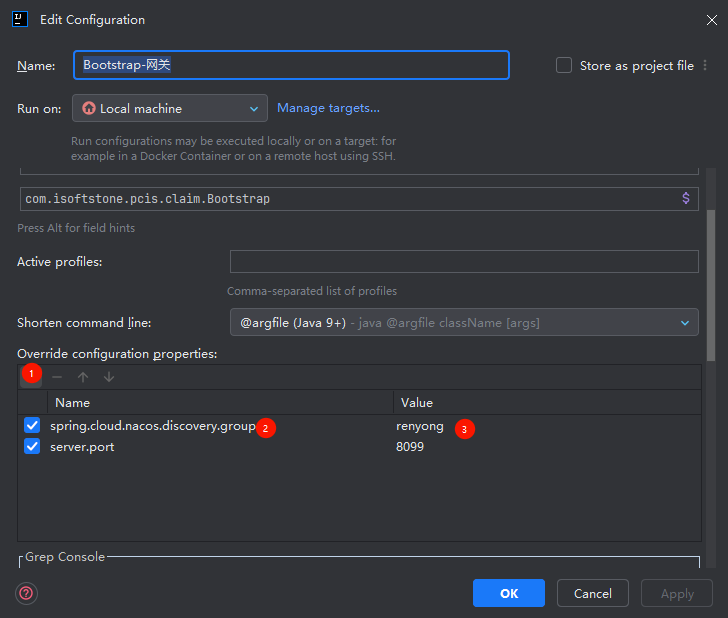The image size is (728, 618).
Task: Click the three-dot options beside Store as project file
Action: tap(705, 65)
